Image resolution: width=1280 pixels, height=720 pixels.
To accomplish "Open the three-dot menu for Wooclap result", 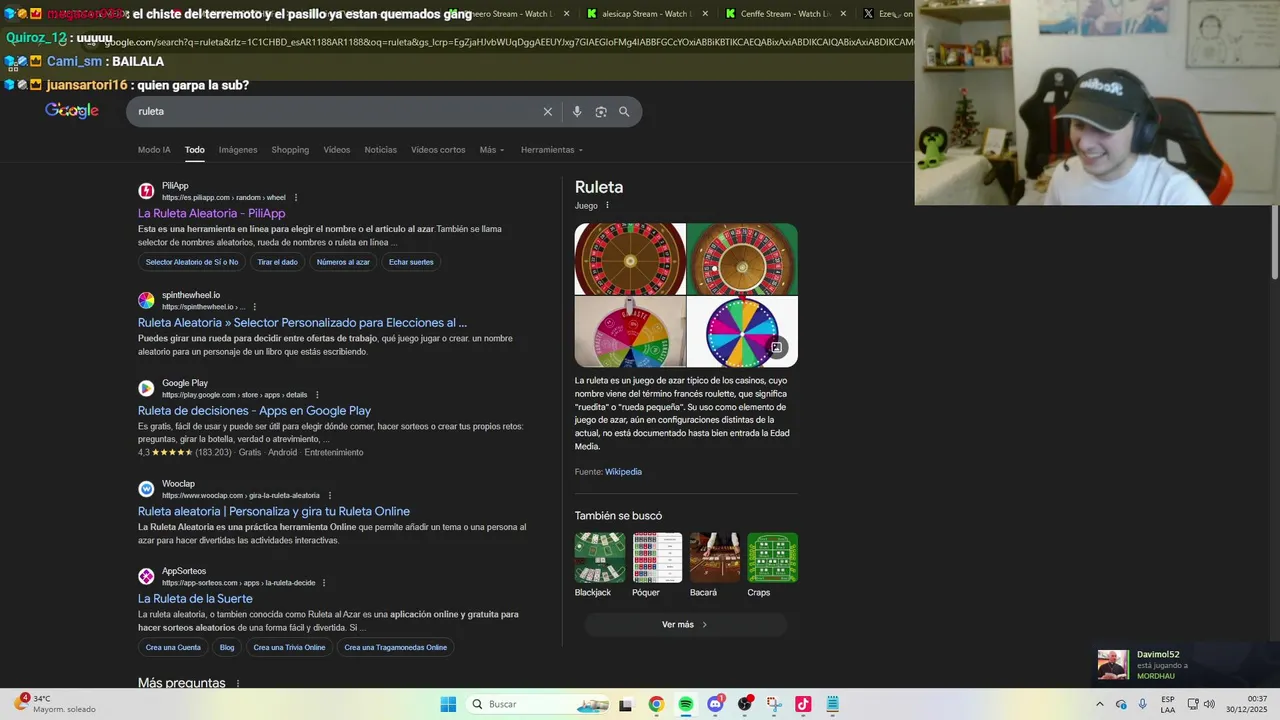I will point(330,496).
